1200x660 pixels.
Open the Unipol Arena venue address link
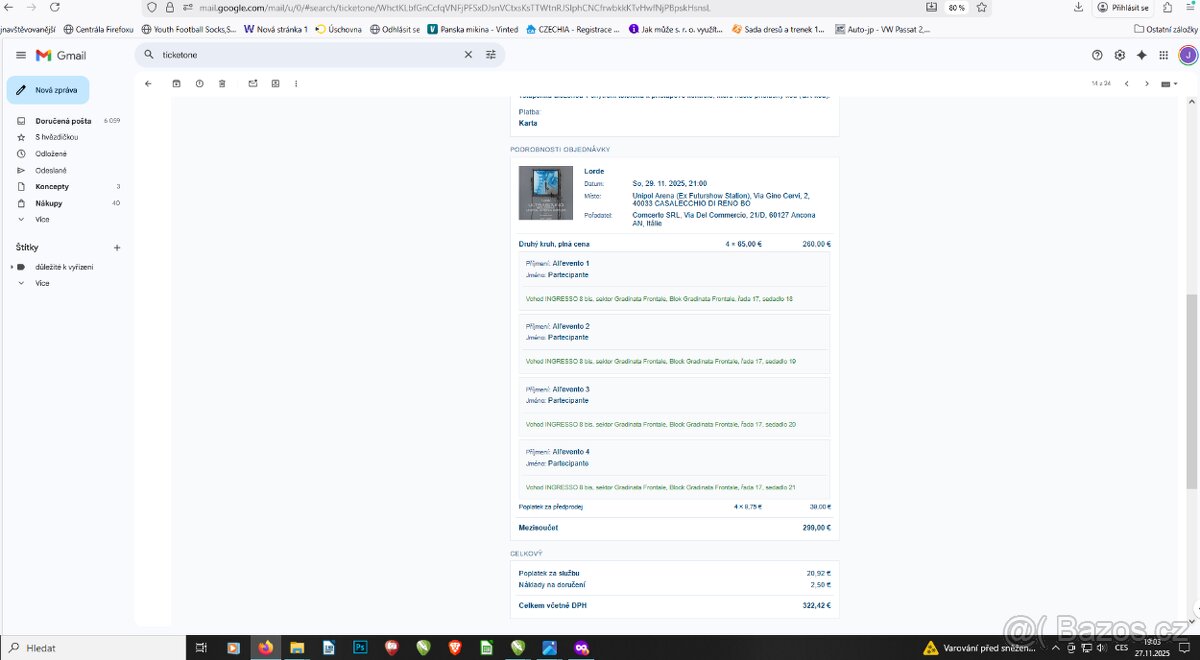pos(721,200)
